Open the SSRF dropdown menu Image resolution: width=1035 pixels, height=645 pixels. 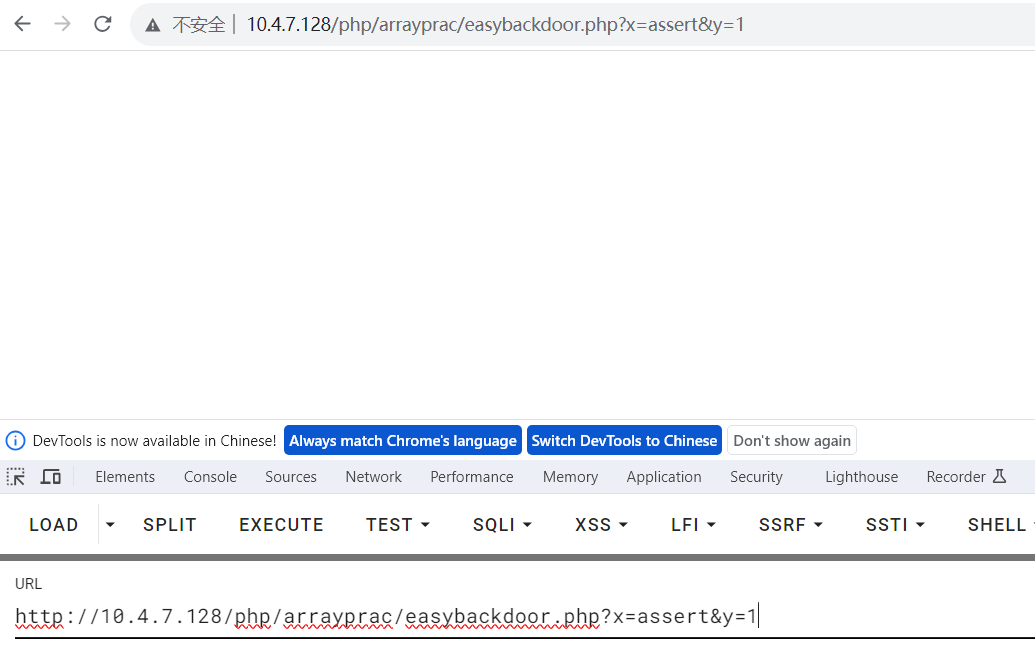[x=791, y=525]
